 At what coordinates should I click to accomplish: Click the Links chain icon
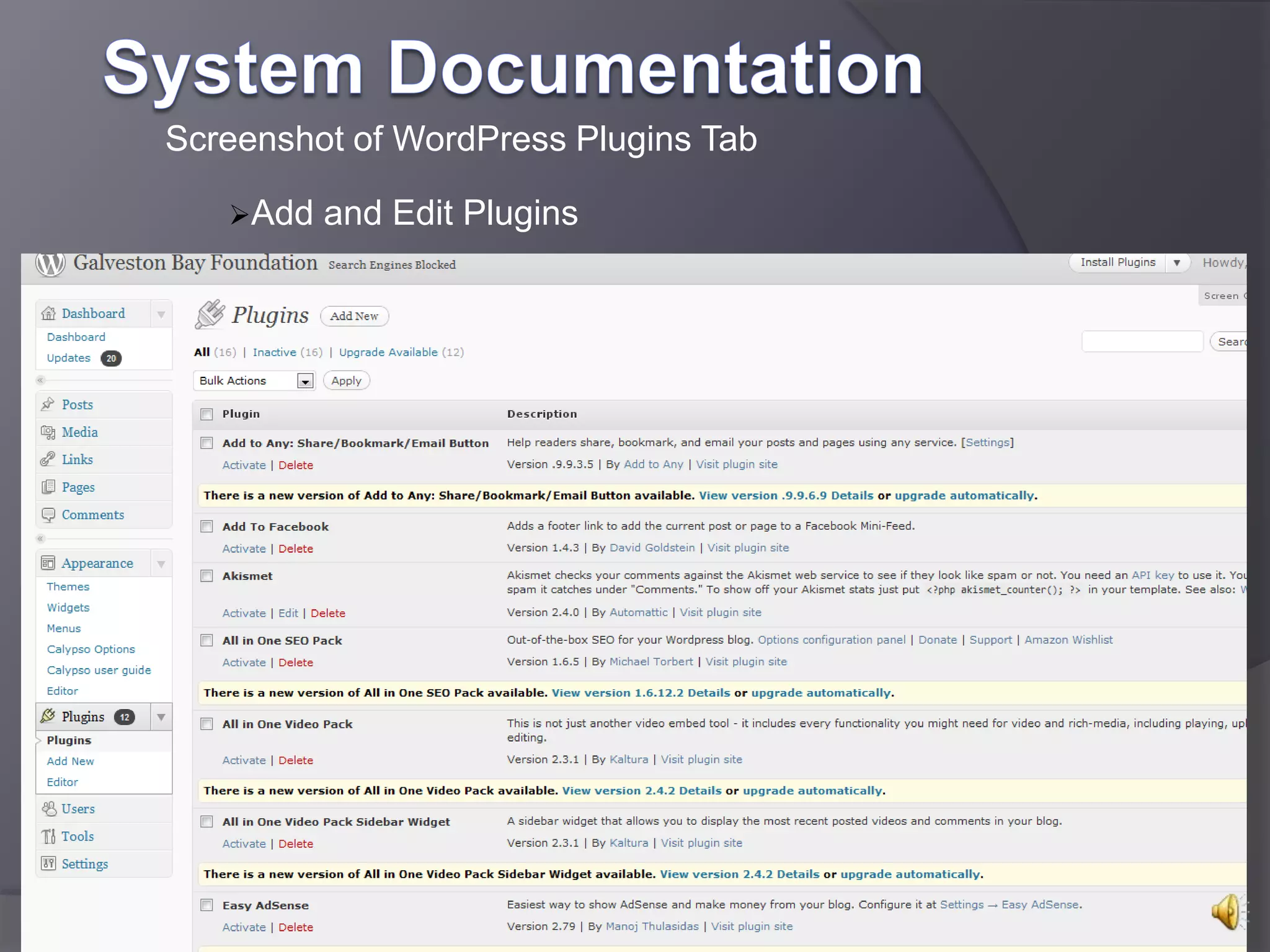(48, 459)
